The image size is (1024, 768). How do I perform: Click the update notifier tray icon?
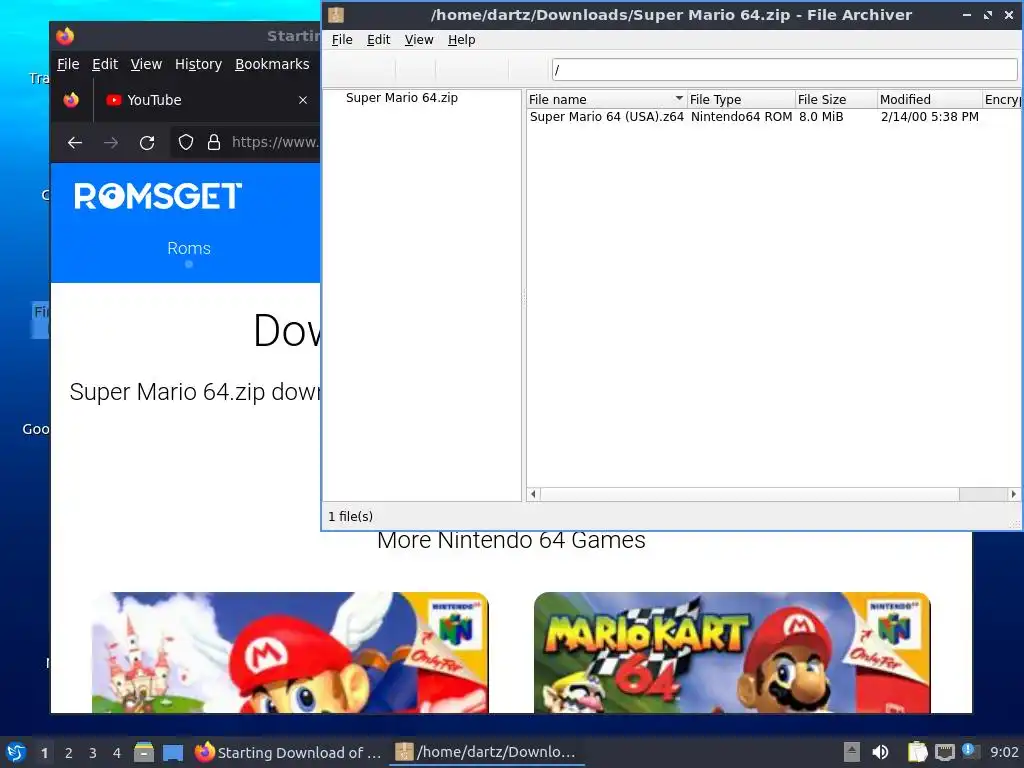click(x=970, y=751)
